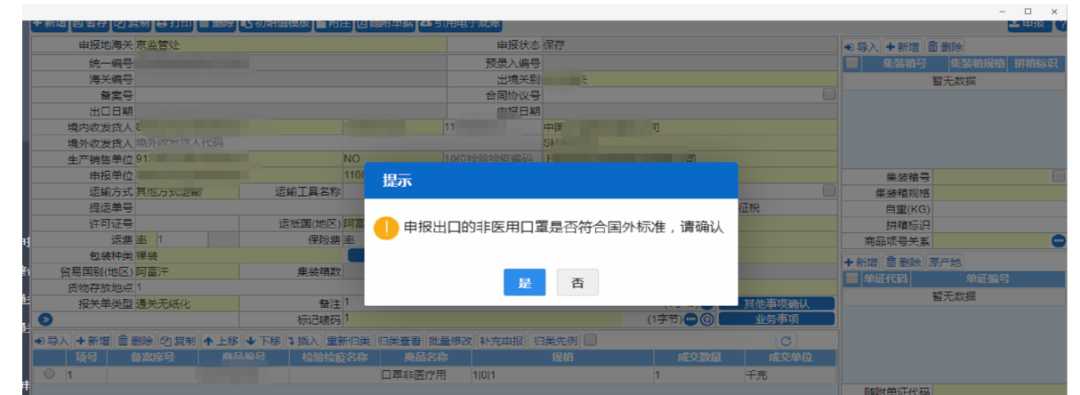Image resolution: width=1080 pixels, height=395 pixels.
Task: Tick checkbox next to 归类先例
Action: coord(590,340)
